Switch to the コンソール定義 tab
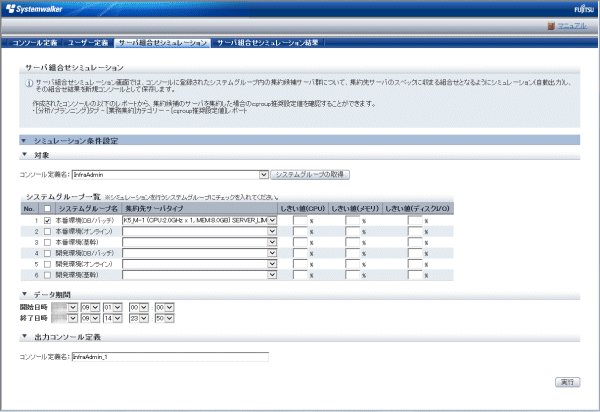The image size is (600, 412). tap(35, 44)
